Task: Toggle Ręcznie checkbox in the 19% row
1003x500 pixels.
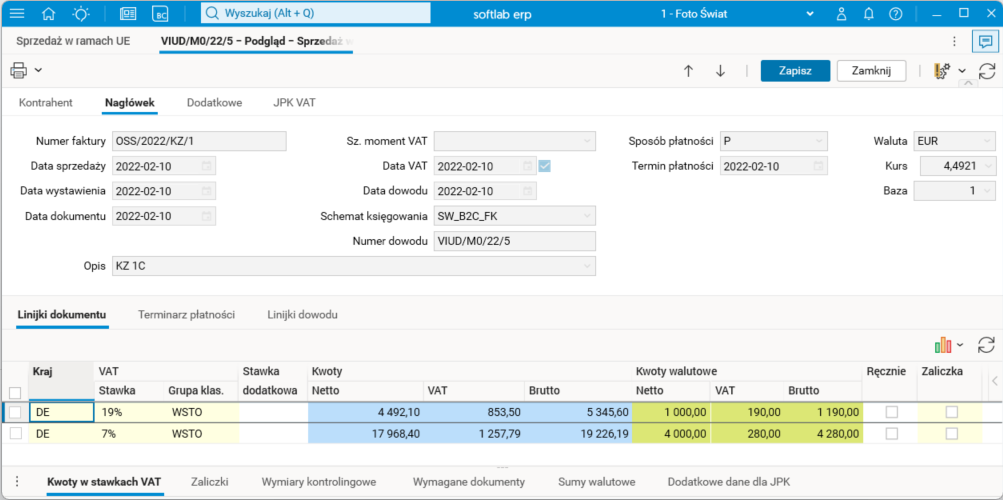Action: coord(891,413)
